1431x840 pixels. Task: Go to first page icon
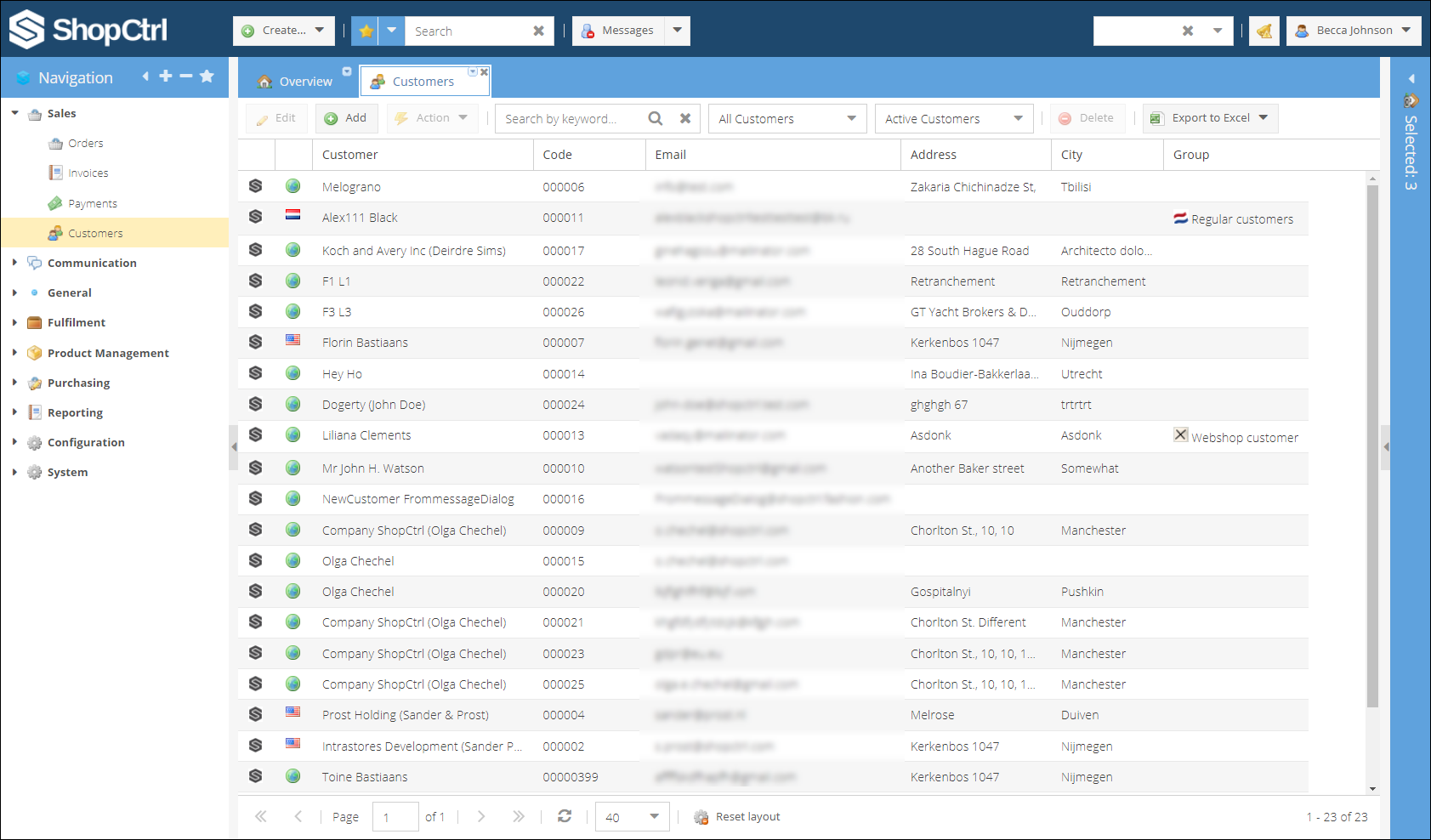261,816
